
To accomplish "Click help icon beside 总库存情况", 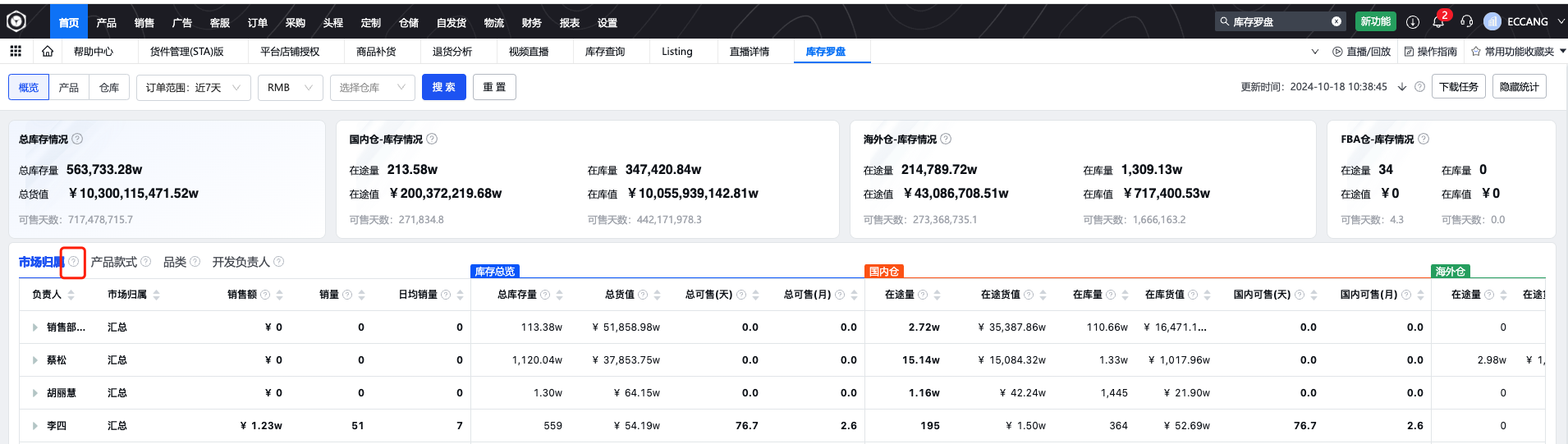I will [x=77, y=139].
